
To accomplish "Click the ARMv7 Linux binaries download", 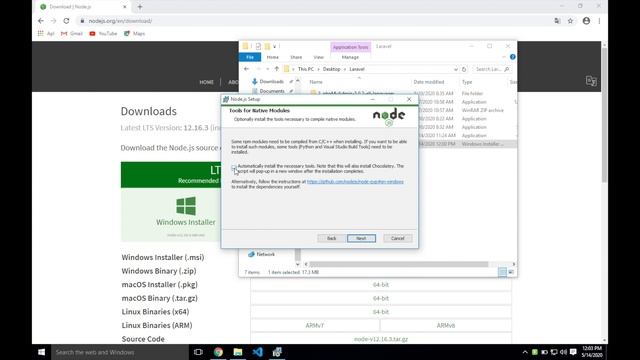I will 315,325.
